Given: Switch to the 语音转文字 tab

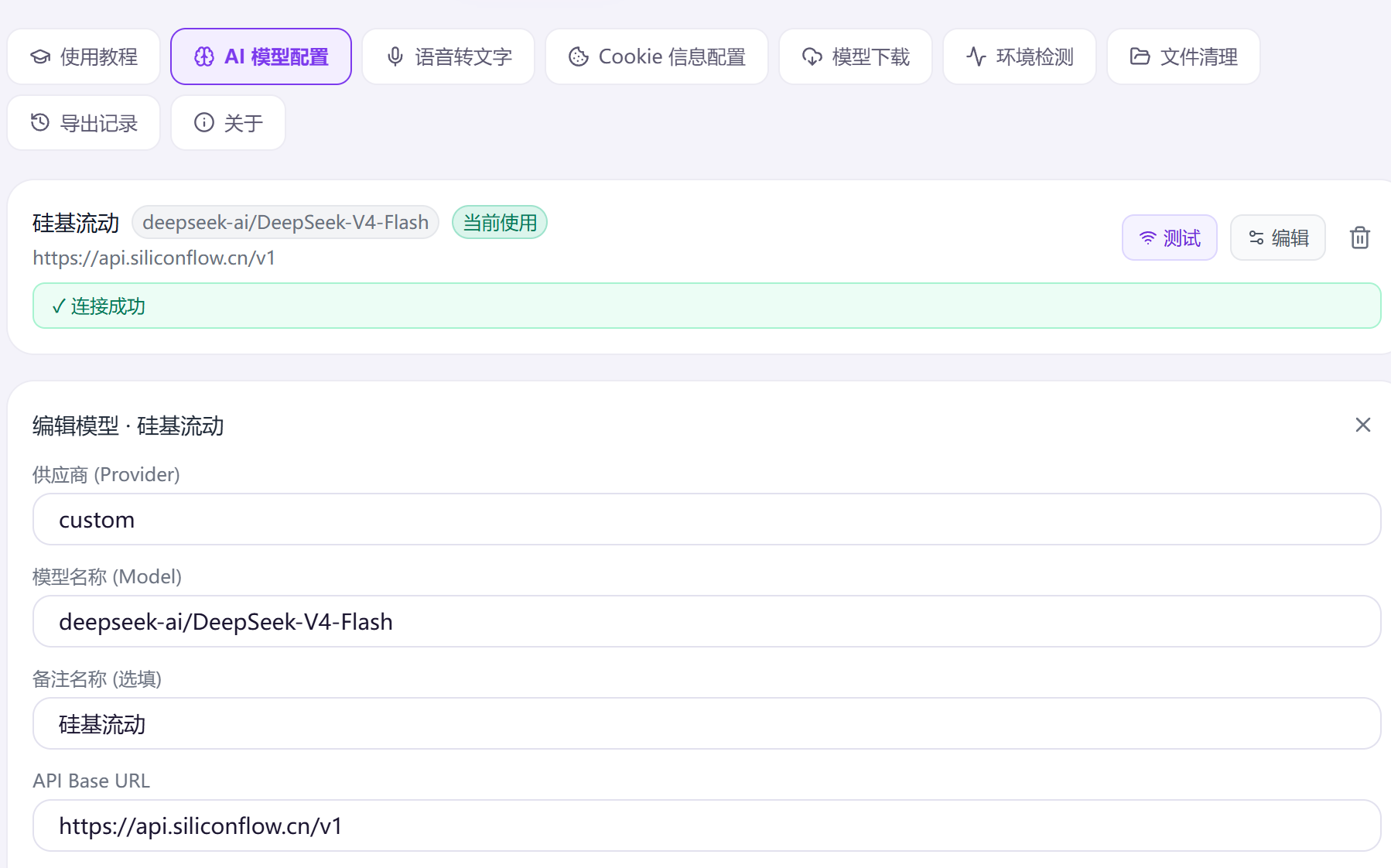Looking at the screenshot, I should point(448,56).
